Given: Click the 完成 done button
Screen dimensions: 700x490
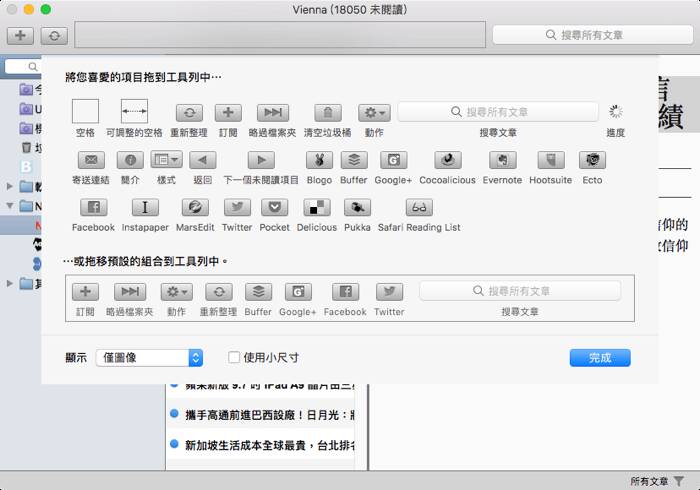Looking at the screenshot, I should [600, 358].
